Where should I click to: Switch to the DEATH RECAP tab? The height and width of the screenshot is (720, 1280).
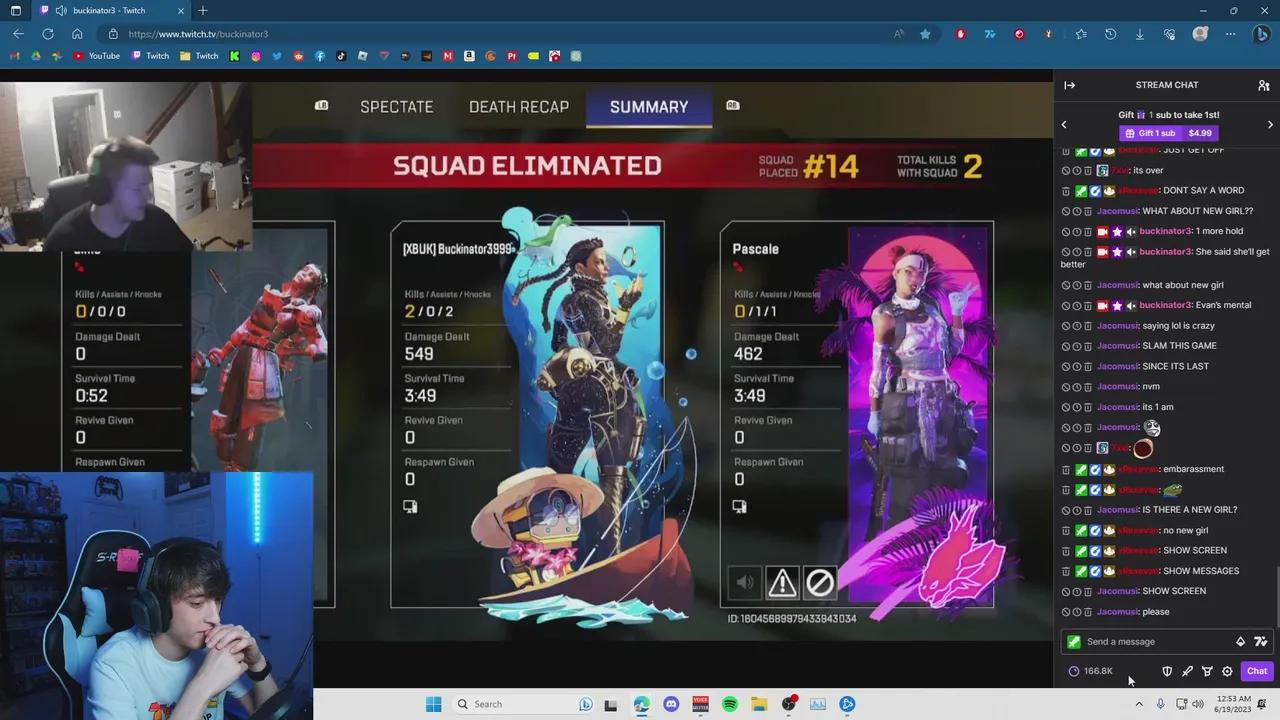519,107
